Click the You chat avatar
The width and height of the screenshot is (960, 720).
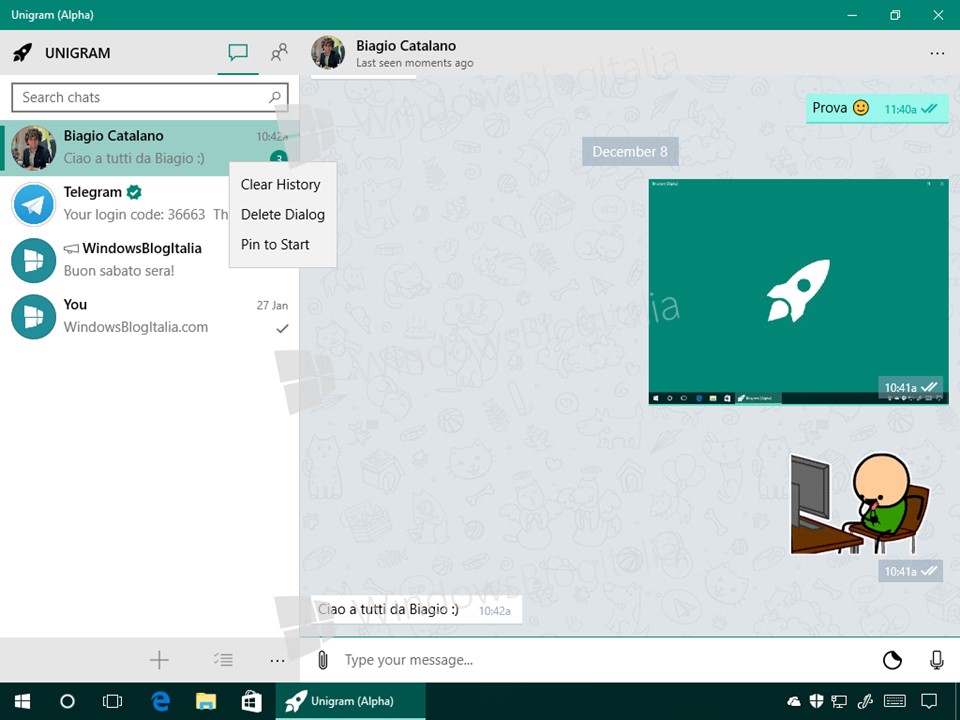click(34, 317)
